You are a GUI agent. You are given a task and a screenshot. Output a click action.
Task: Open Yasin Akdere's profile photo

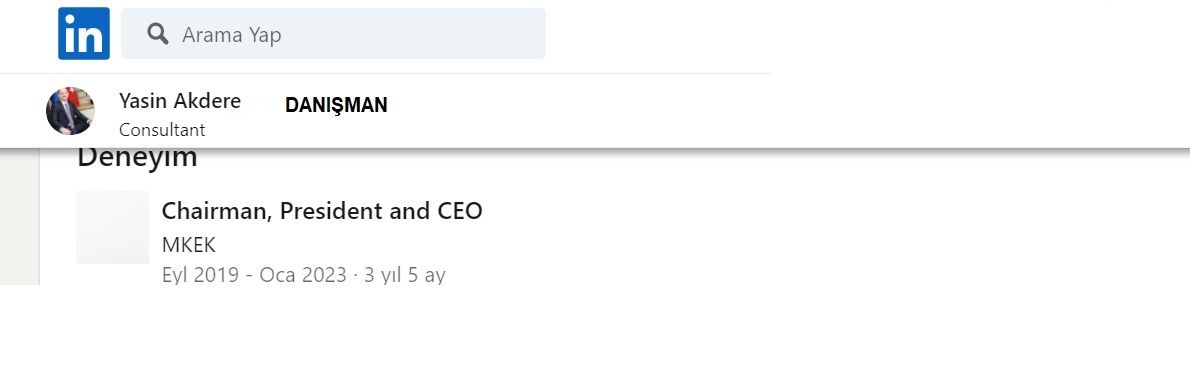click(71, 111)
